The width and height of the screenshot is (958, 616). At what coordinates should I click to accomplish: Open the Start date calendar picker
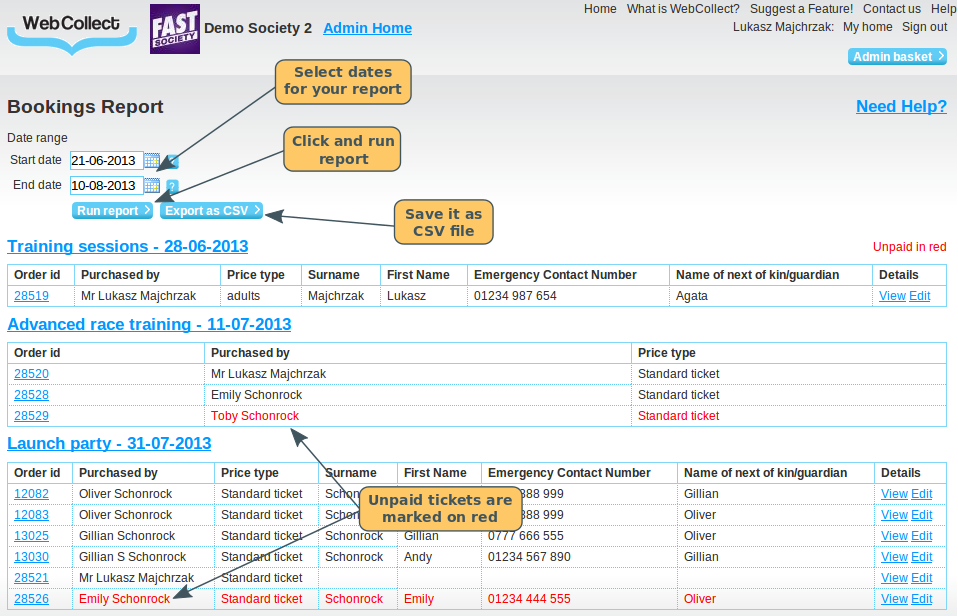[x=152, y=161]
